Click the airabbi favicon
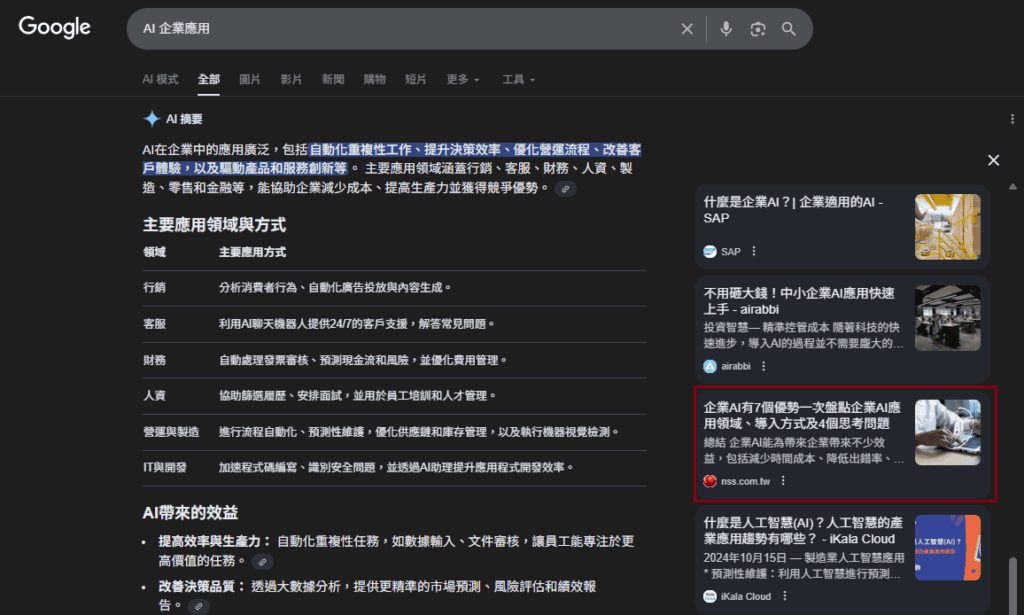Screen dimensions: 1024x615 click(710, 366)
